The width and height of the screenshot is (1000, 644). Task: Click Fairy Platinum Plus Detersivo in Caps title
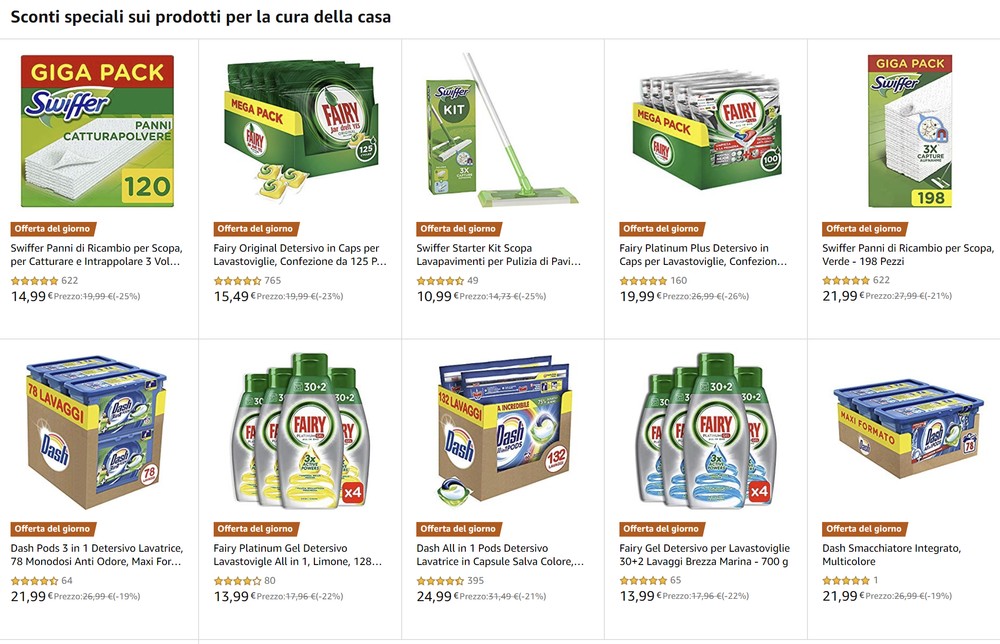click(x=703, y=254)
